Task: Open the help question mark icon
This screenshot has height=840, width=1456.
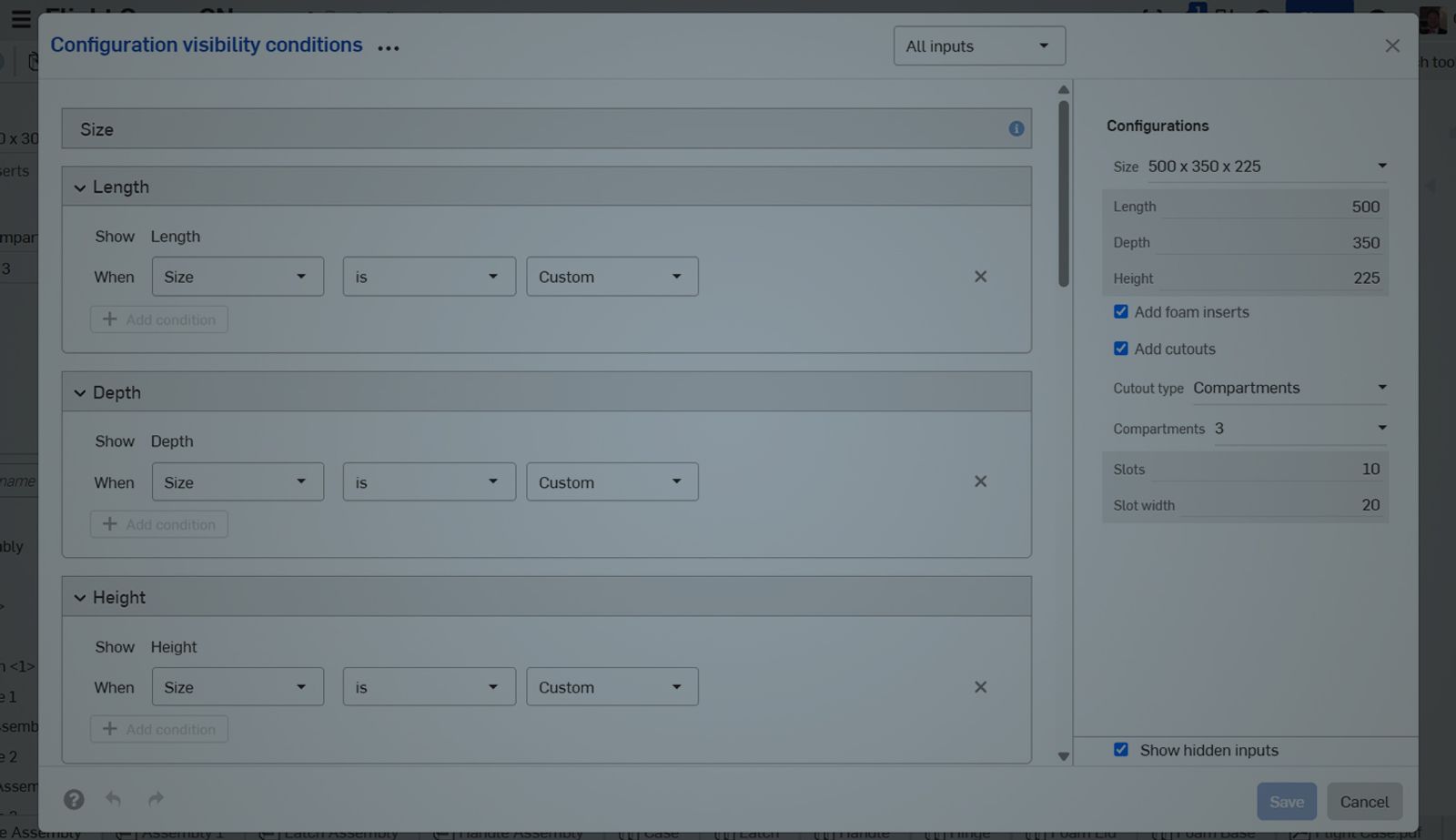Action: click(74, 799)
